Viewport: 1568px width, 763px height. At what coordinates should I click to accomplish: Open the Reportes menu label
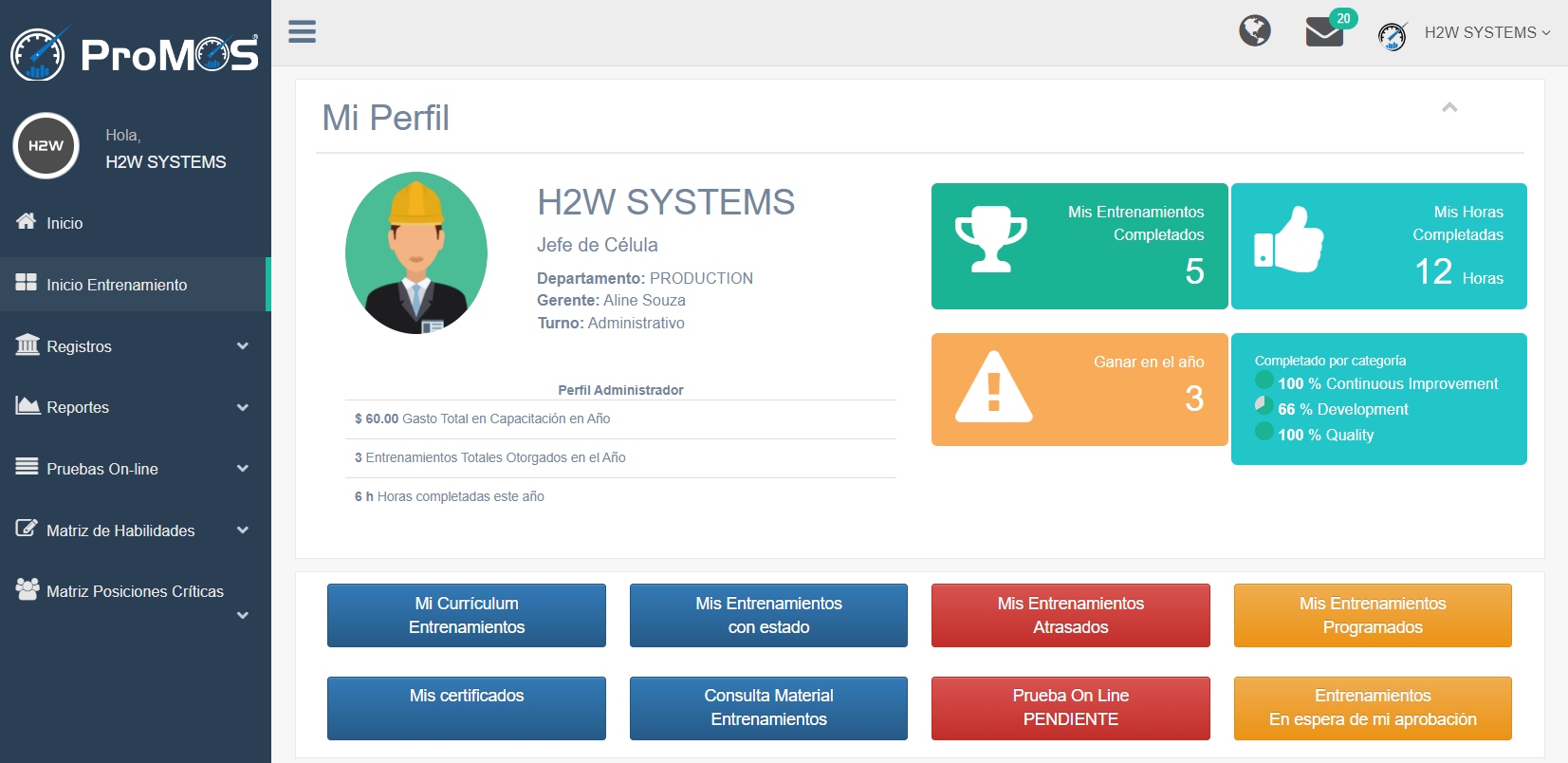click(78, 407)
